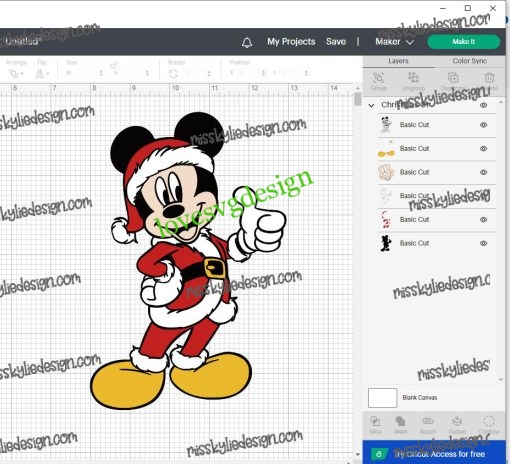The width and height of the screenshot is (510, 464).
Task: Select the black silhouette layer thumbnail
Action: 386,243
